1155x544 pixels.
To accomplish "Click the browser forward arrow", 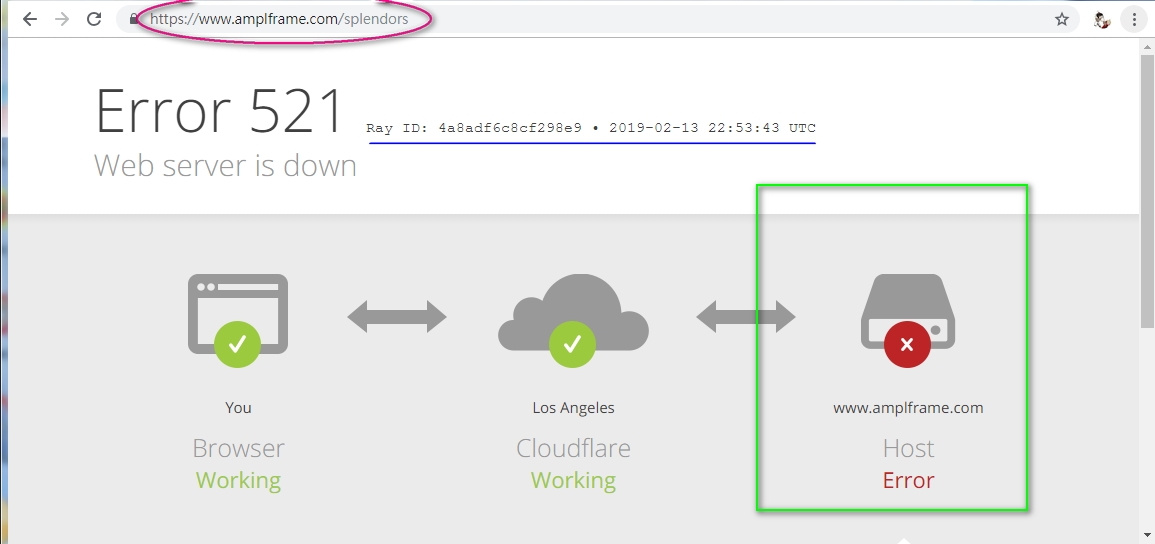I will pyautogui.click(x=62, y=19).
